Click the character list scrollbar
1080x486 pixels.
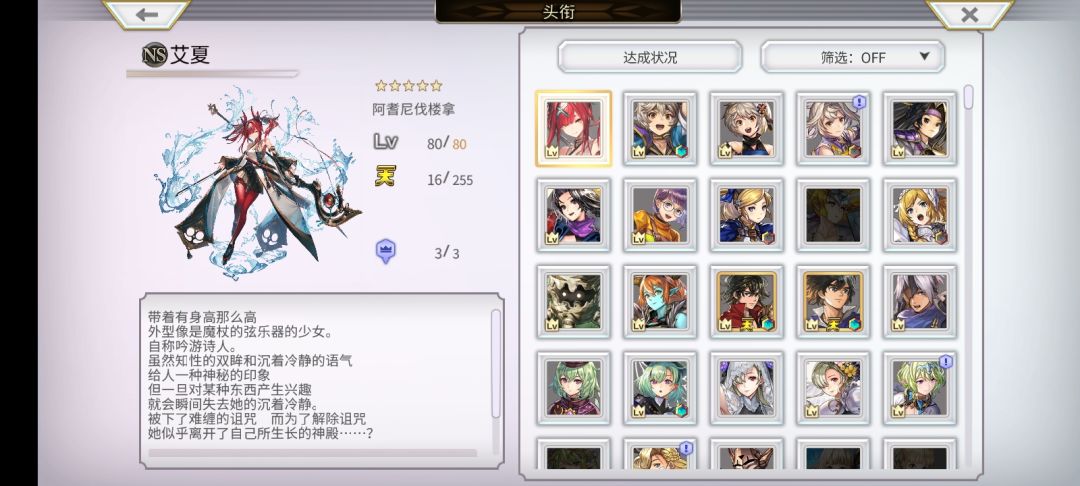[968, 97]
